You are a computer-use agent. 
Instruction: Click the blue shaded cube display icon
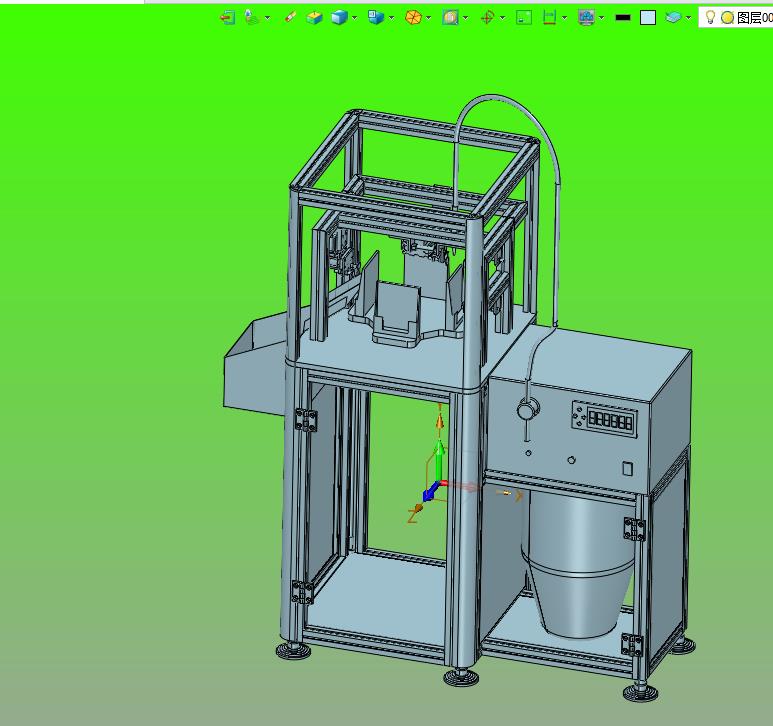(339, 18)
